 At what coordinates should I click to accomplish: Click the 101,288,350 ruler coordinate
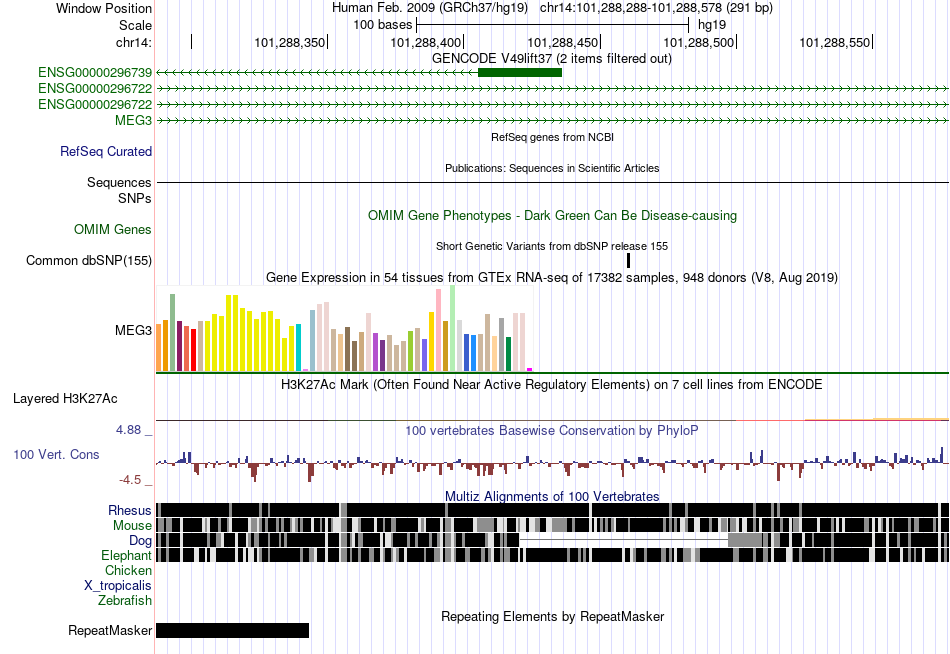290,42
